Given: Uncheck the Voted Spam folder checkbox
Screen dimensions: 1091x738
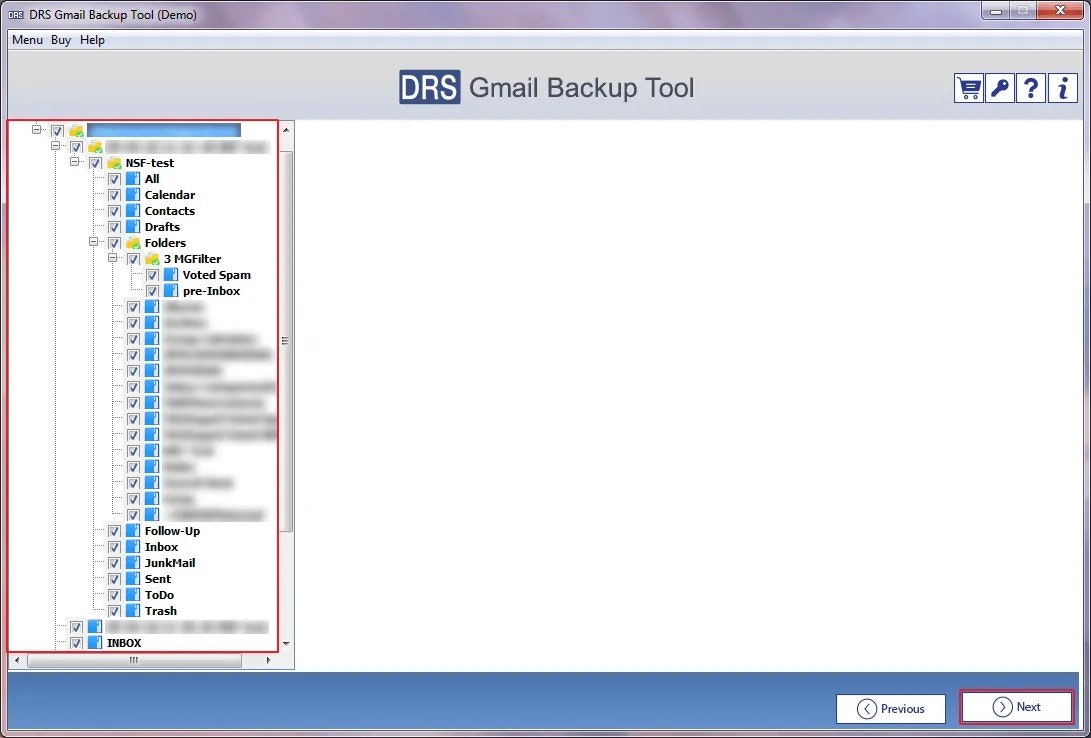Looking at the screenshot, I should (x=152, y=274).
